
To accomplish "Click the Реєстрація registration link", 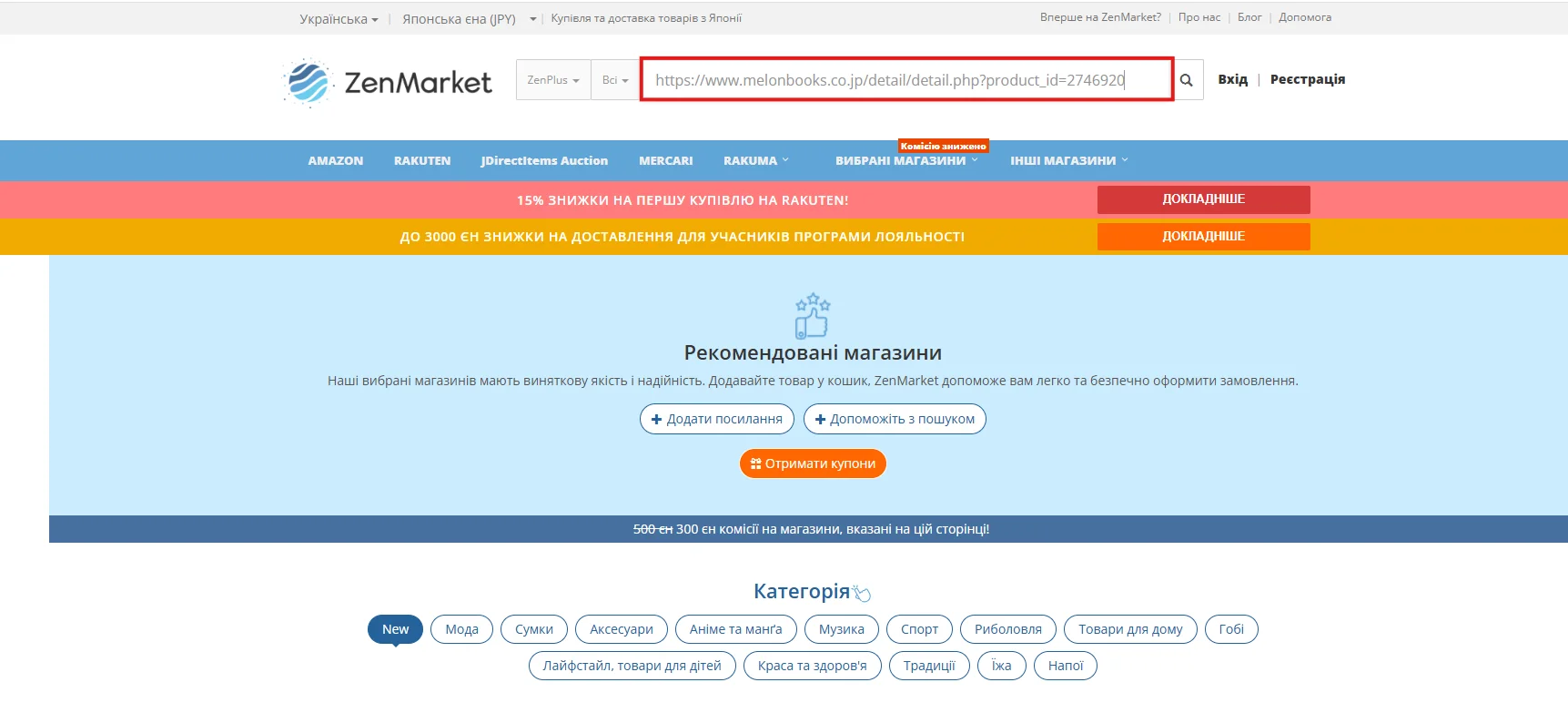I will click(1308, 79).
